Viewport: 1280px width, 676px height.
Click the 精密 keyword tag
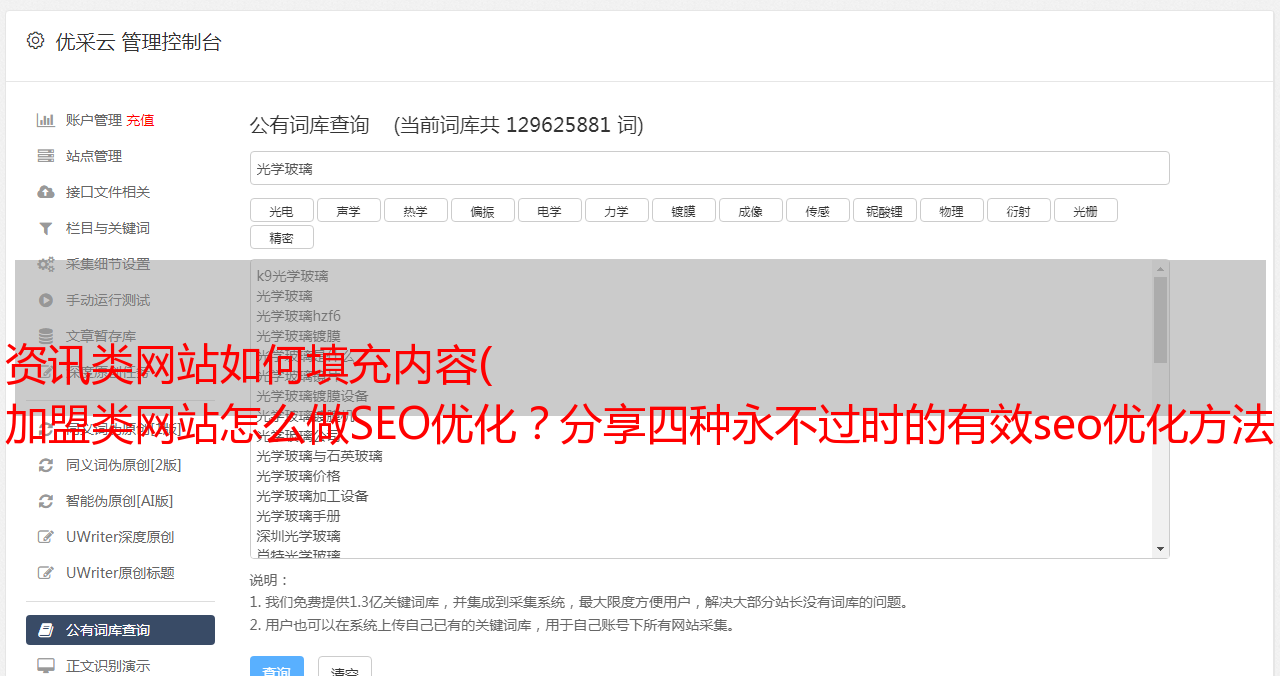pyautogui.click(x=282, y=238)
